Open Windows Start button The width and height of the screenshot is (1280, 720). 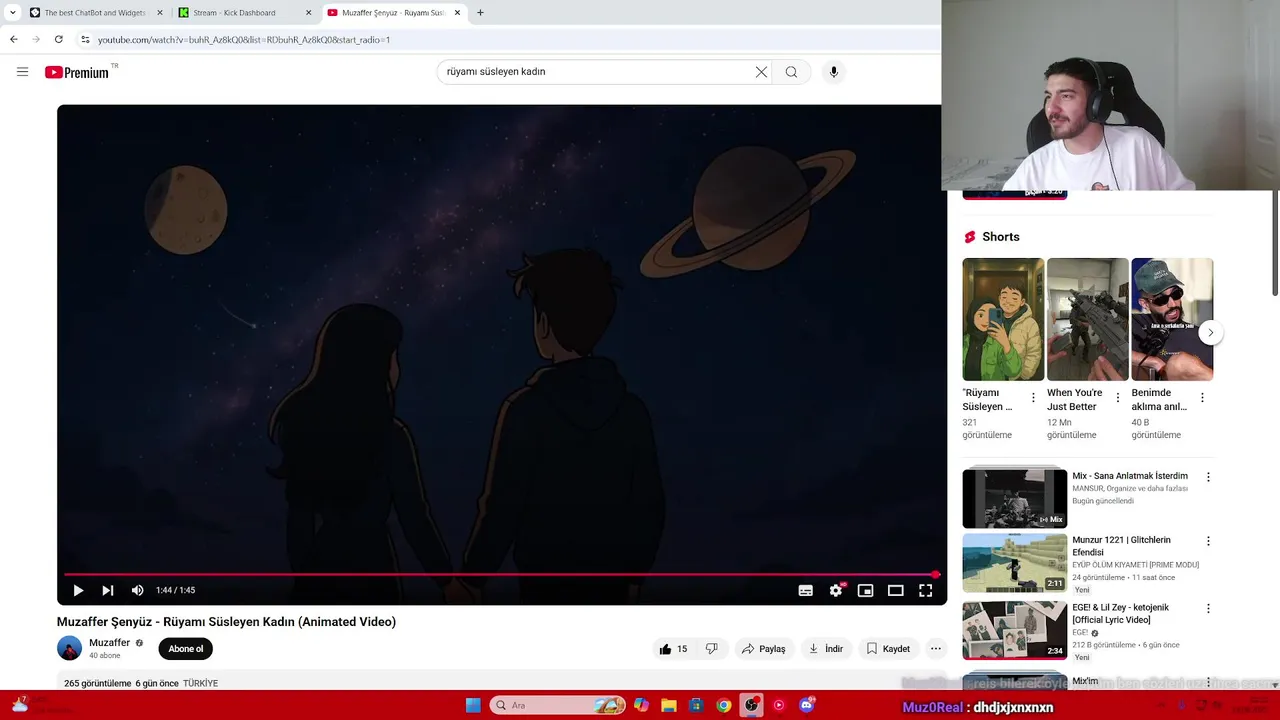pos(473,705)
